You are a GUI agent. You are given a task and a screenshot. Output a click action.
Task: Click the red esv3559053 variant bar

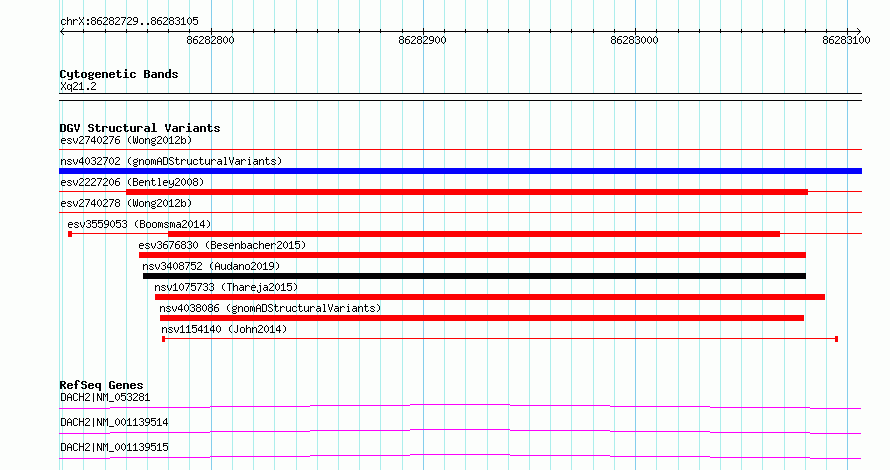[x=474, y=234]
